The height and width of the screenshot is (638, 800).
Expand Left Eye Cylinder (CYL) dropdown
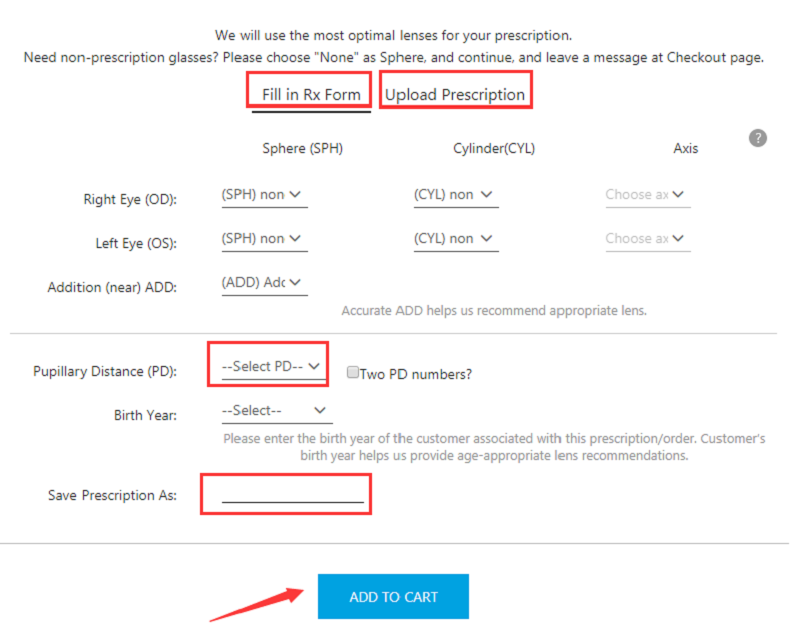[456, 239]
